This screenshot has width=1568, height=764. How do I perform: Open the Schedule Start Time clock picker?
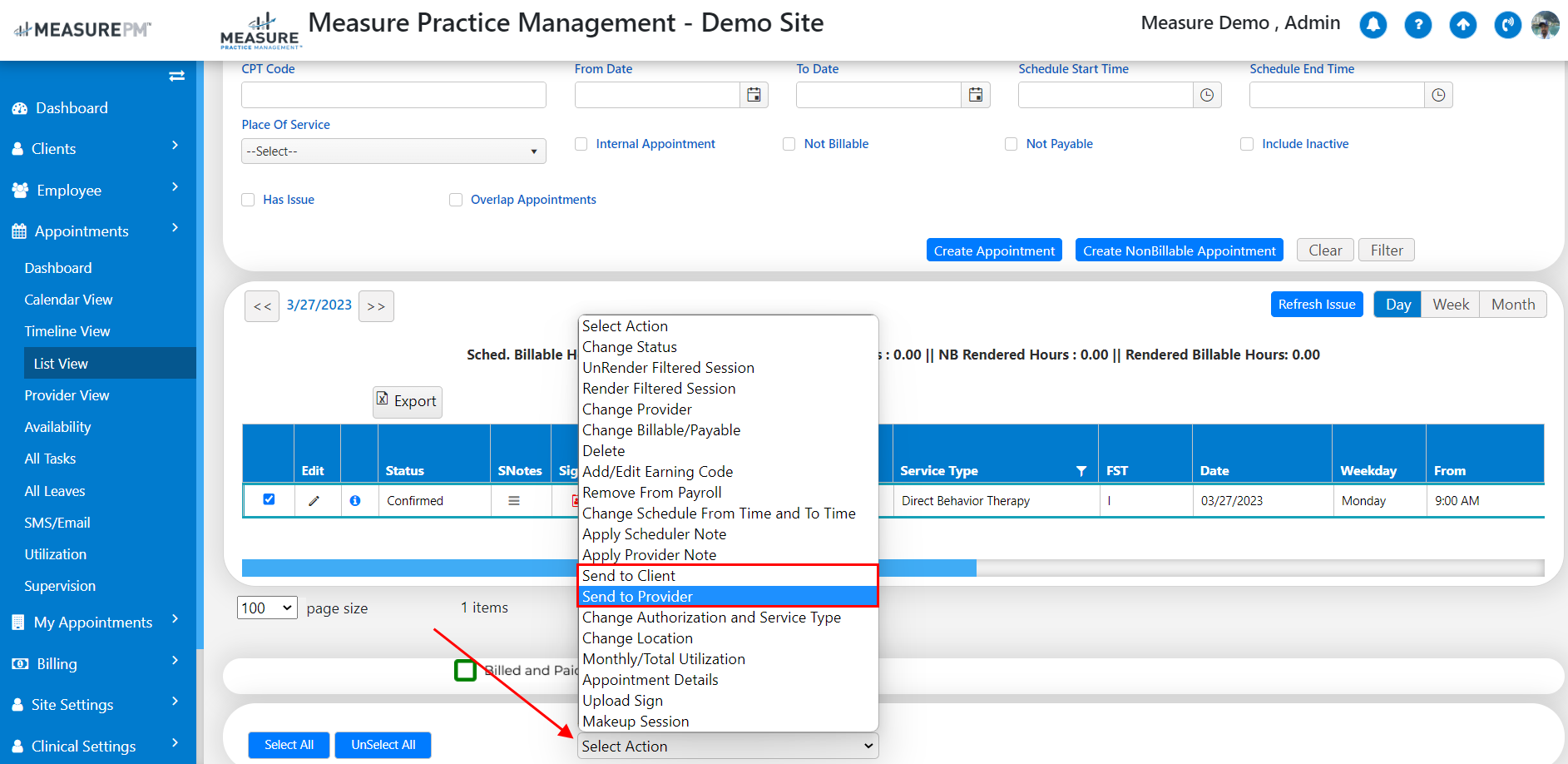click(x=1207, y=95)
